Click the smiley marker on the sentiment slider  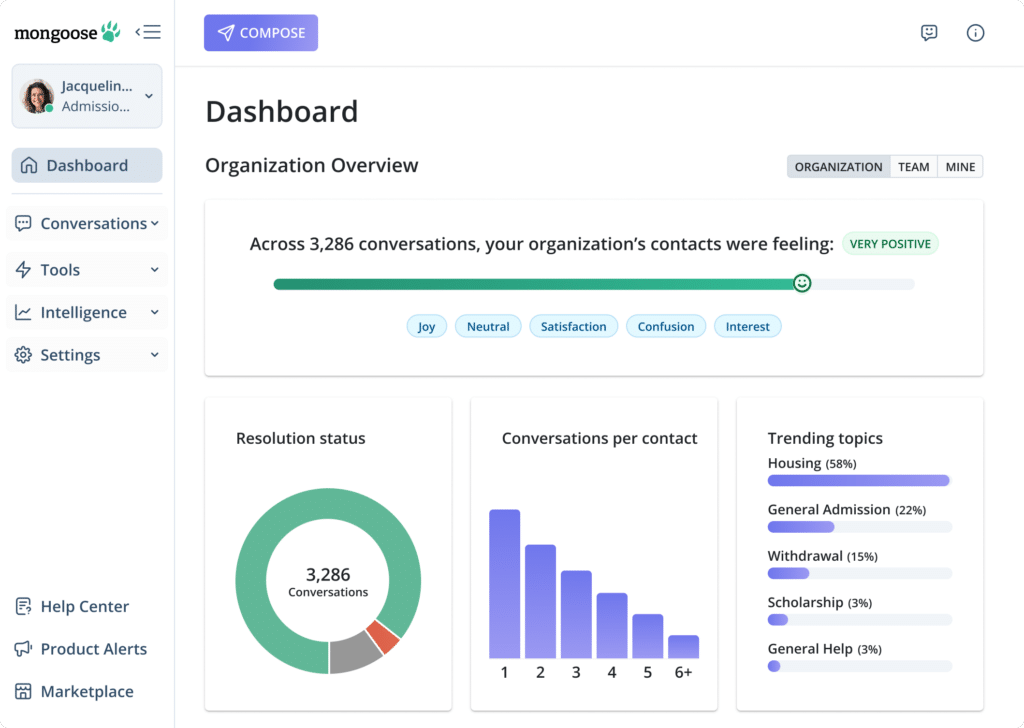pos(802,283)
